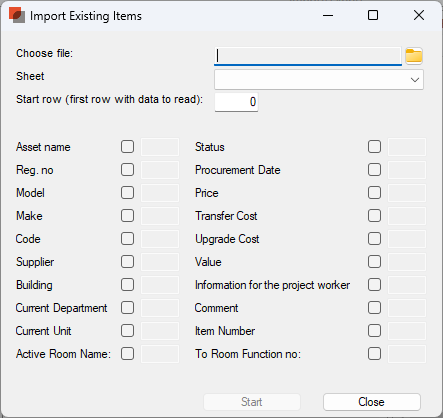The height and width of the screenshot is (418, 443).
Task: Focus the Choose file text field
Action: (308, 56)
